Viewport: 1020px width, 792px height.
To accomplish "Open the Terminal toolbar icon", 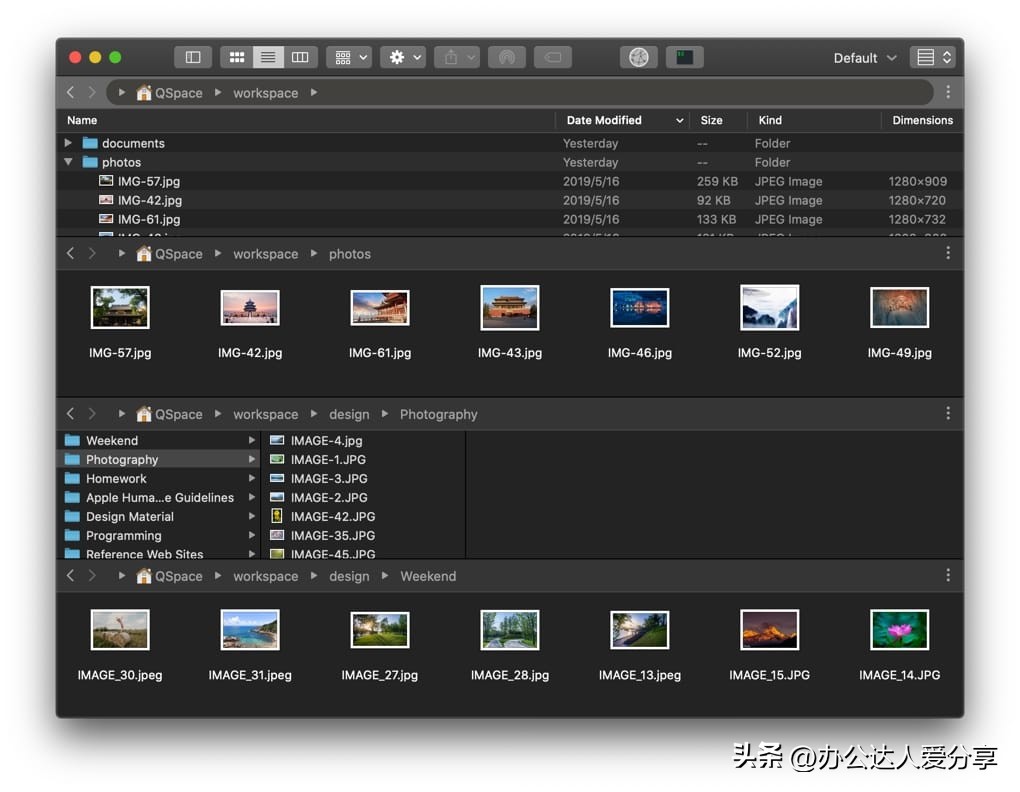I will [685, 58].
